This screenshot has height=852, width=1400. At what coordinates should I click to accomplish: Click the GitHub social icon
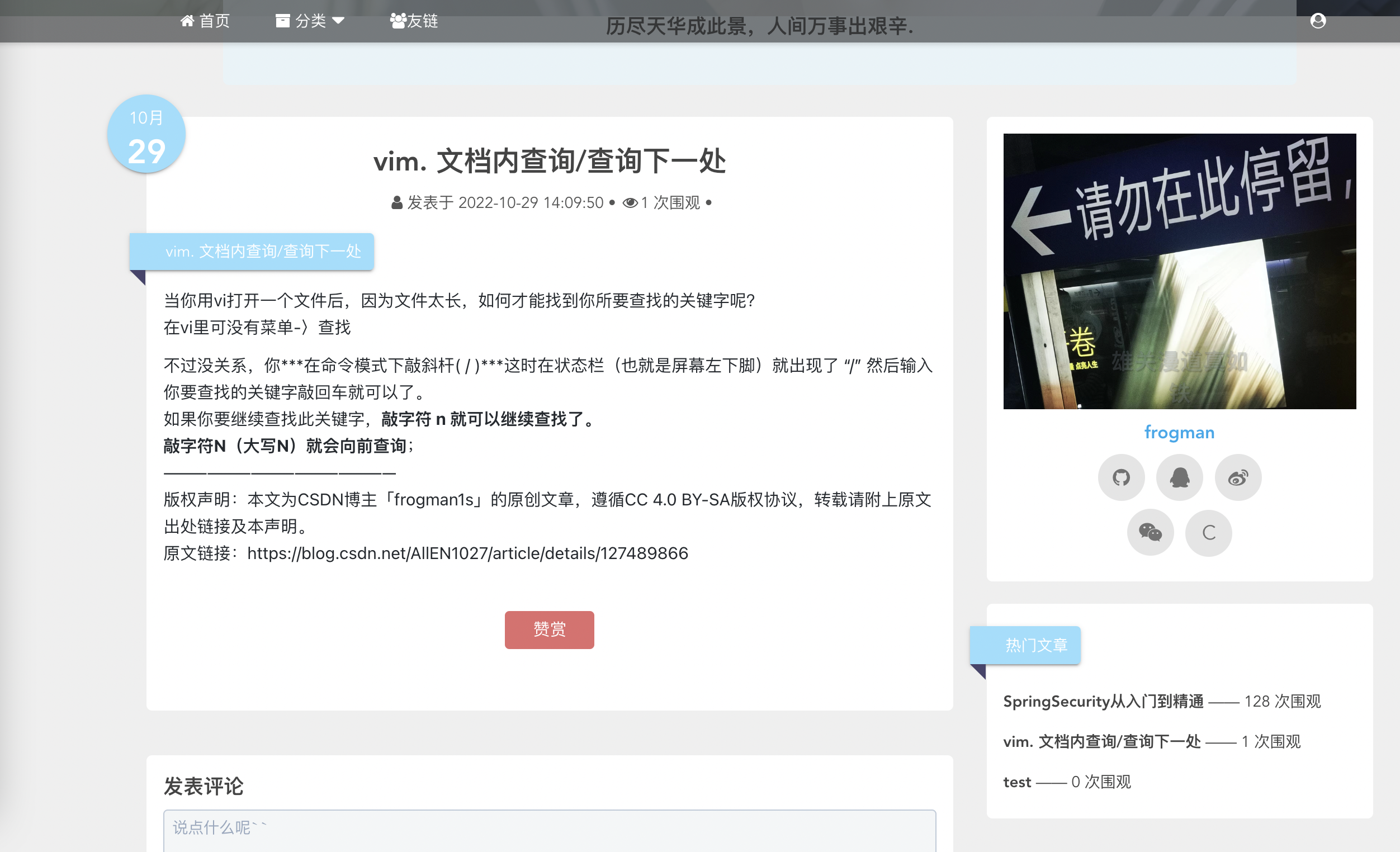coord(1120,477)
